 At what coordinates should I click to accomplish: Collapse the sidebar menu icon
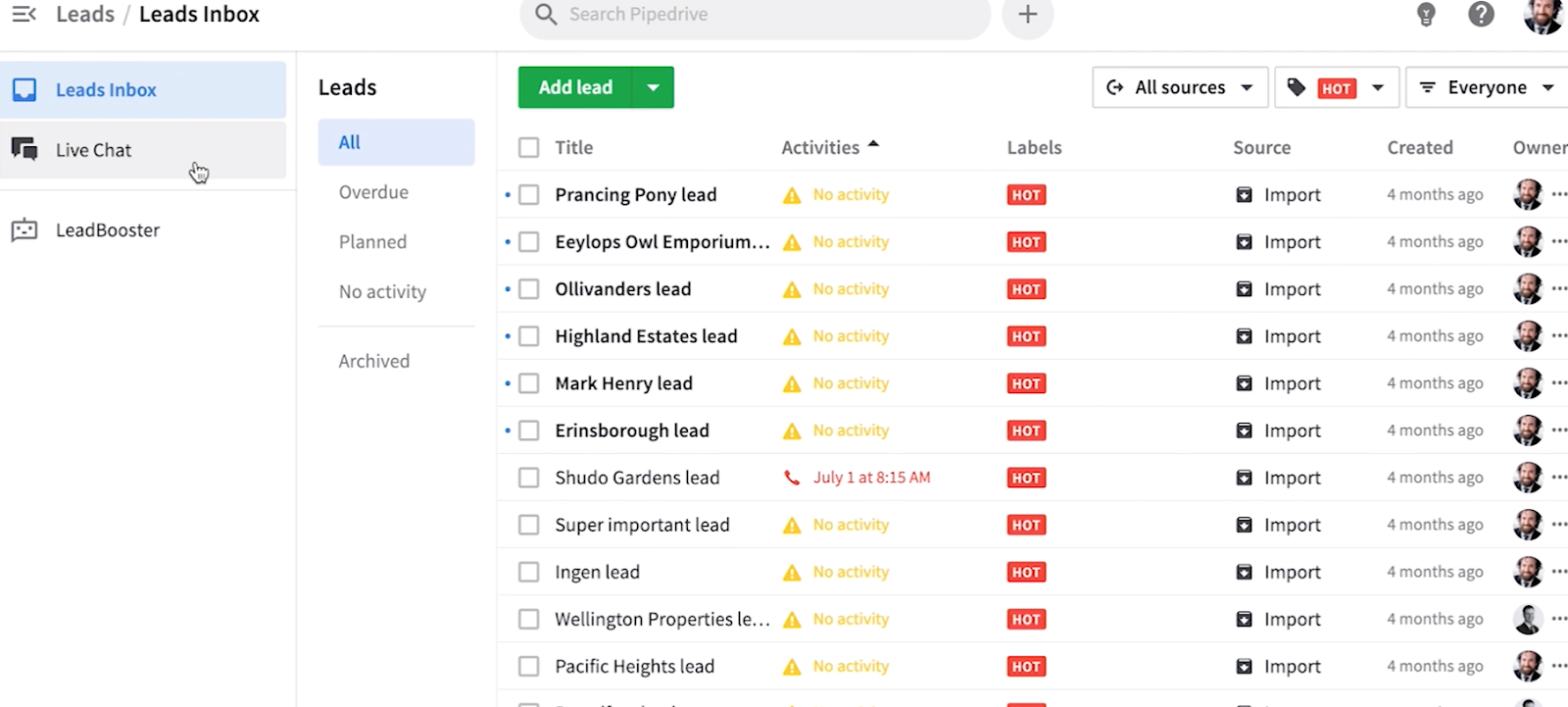tap(24, 15)
